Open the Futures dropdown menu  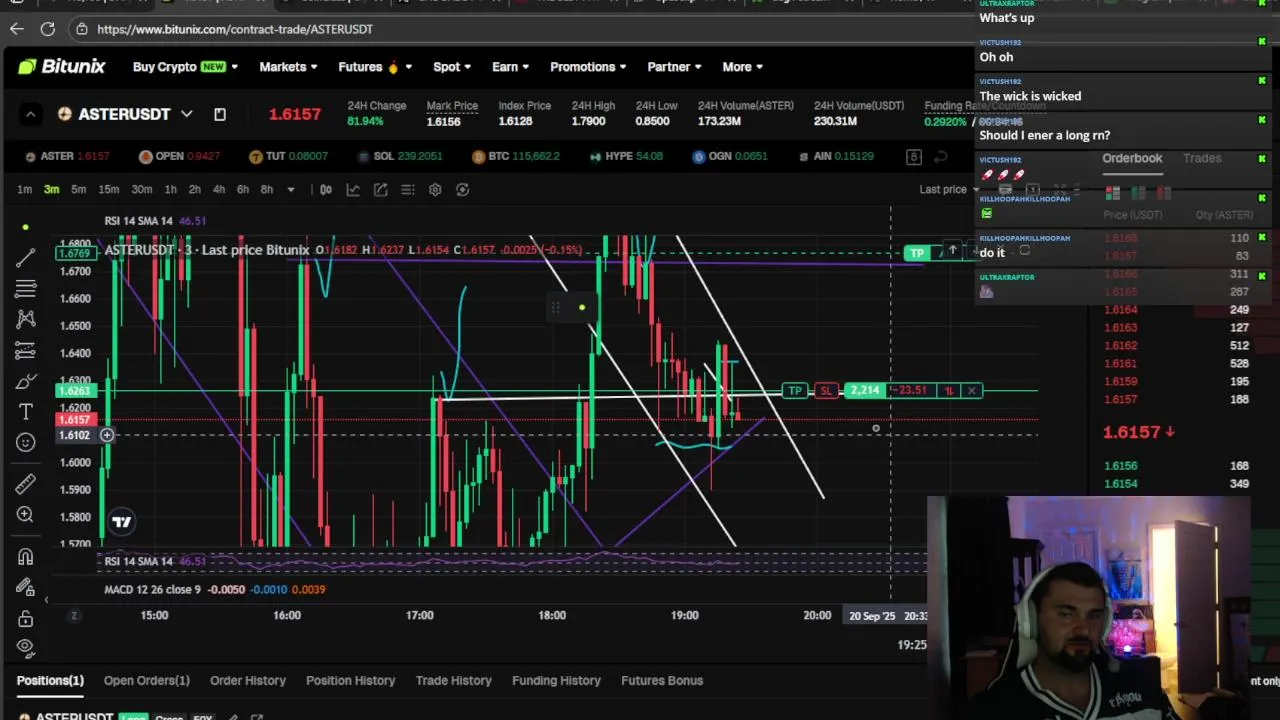(x=375, y=67)
